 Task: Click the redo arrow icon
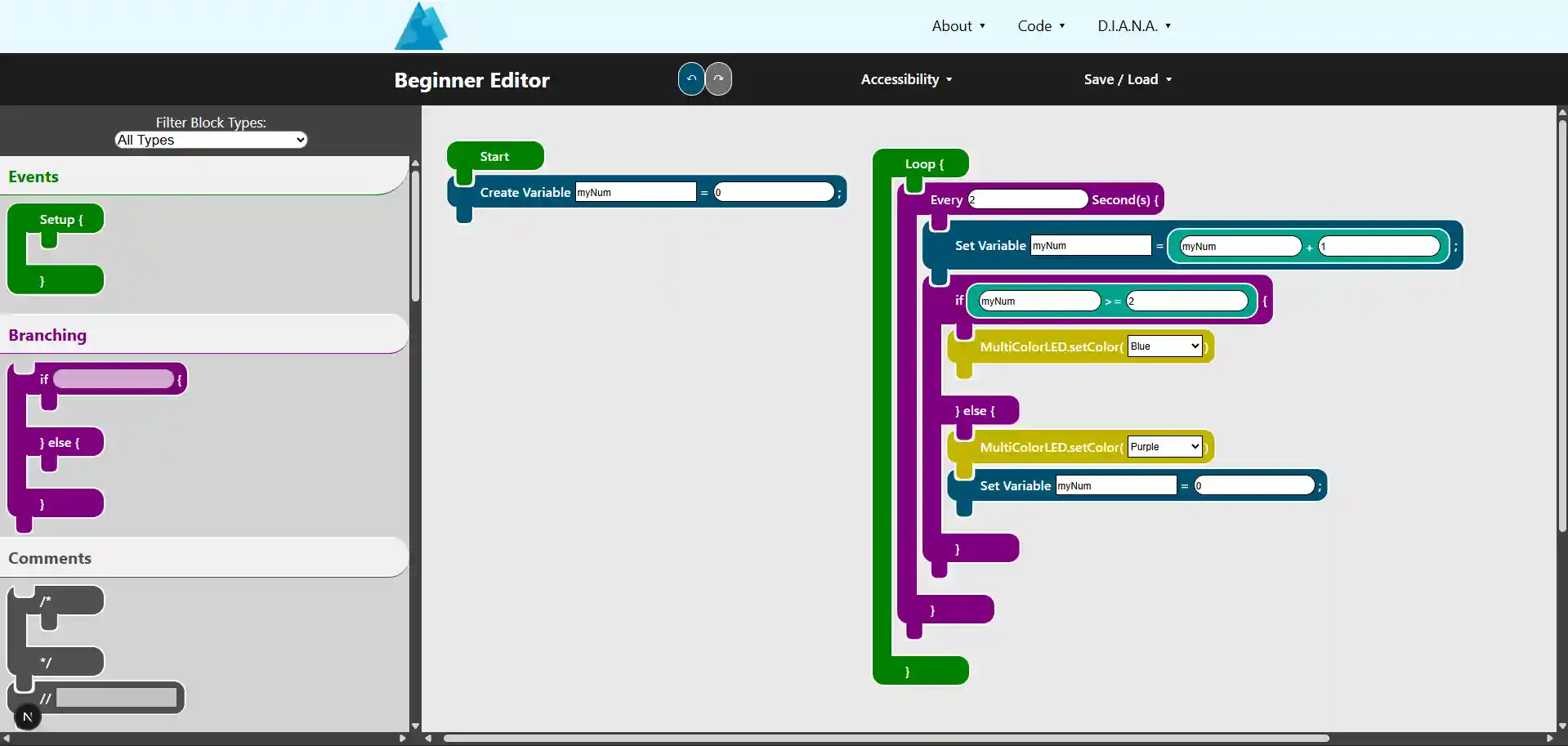718,78
